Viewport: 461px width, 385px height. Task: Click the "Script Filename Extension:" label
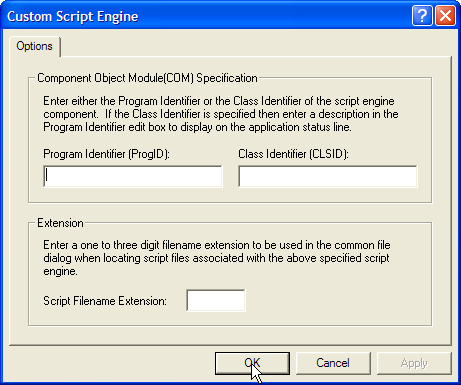click(105, 301)
